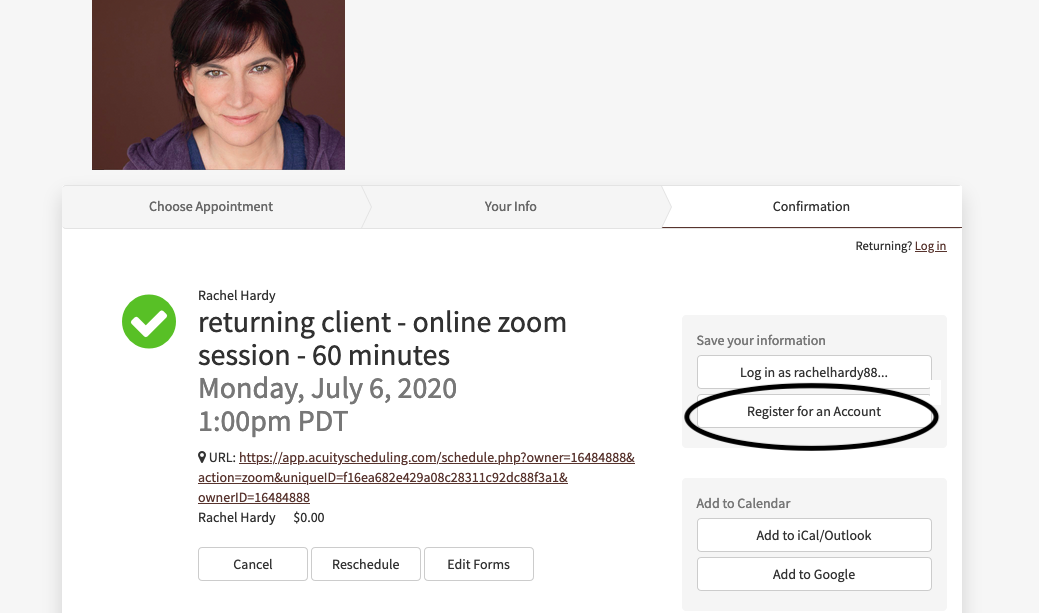Click 'Rachel Hardy' name beside the price
This screenshot has height=613, width=1039.
click(237, 518)
